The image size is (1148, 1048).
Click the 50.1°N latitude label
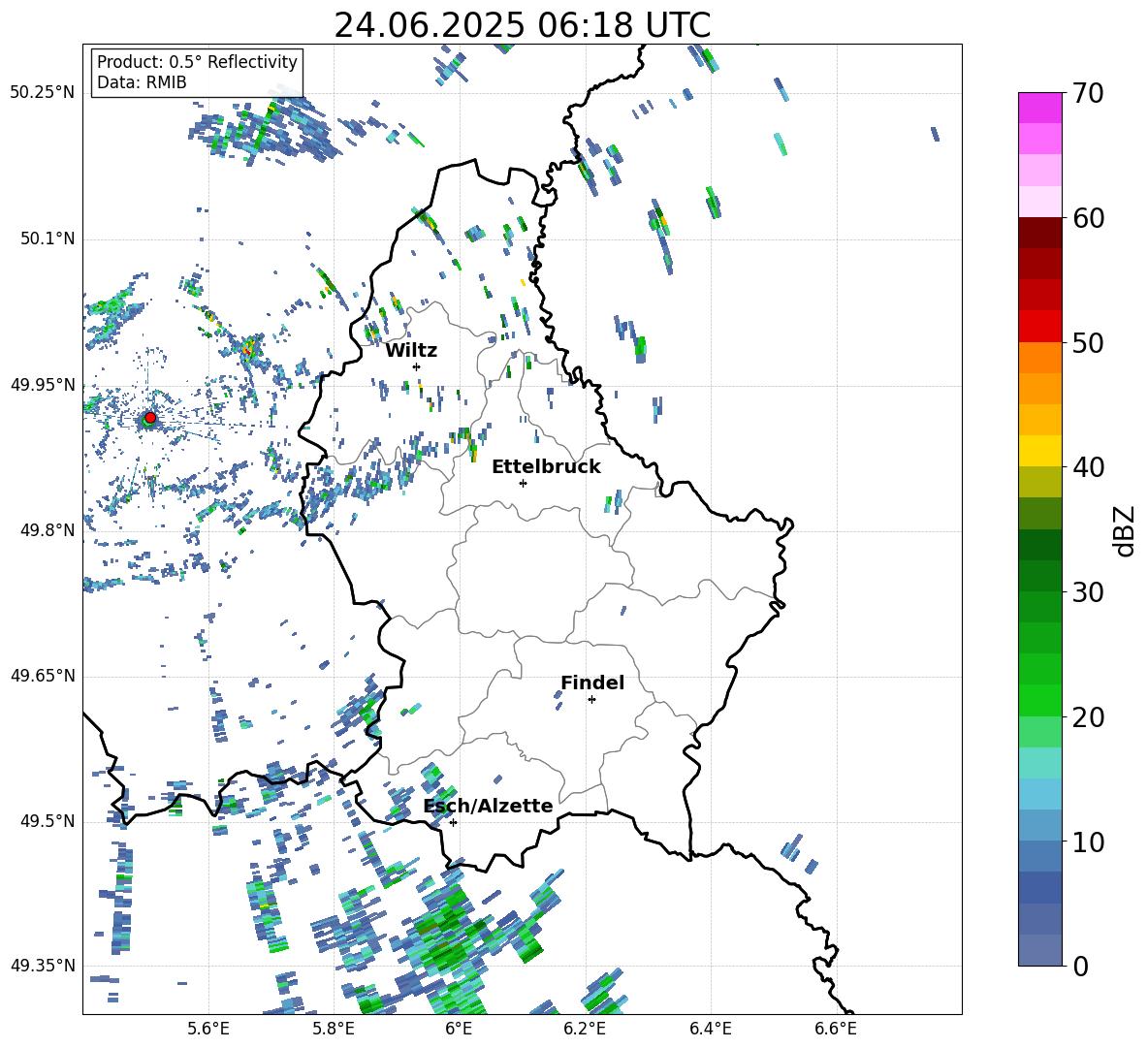coord(48,238)
